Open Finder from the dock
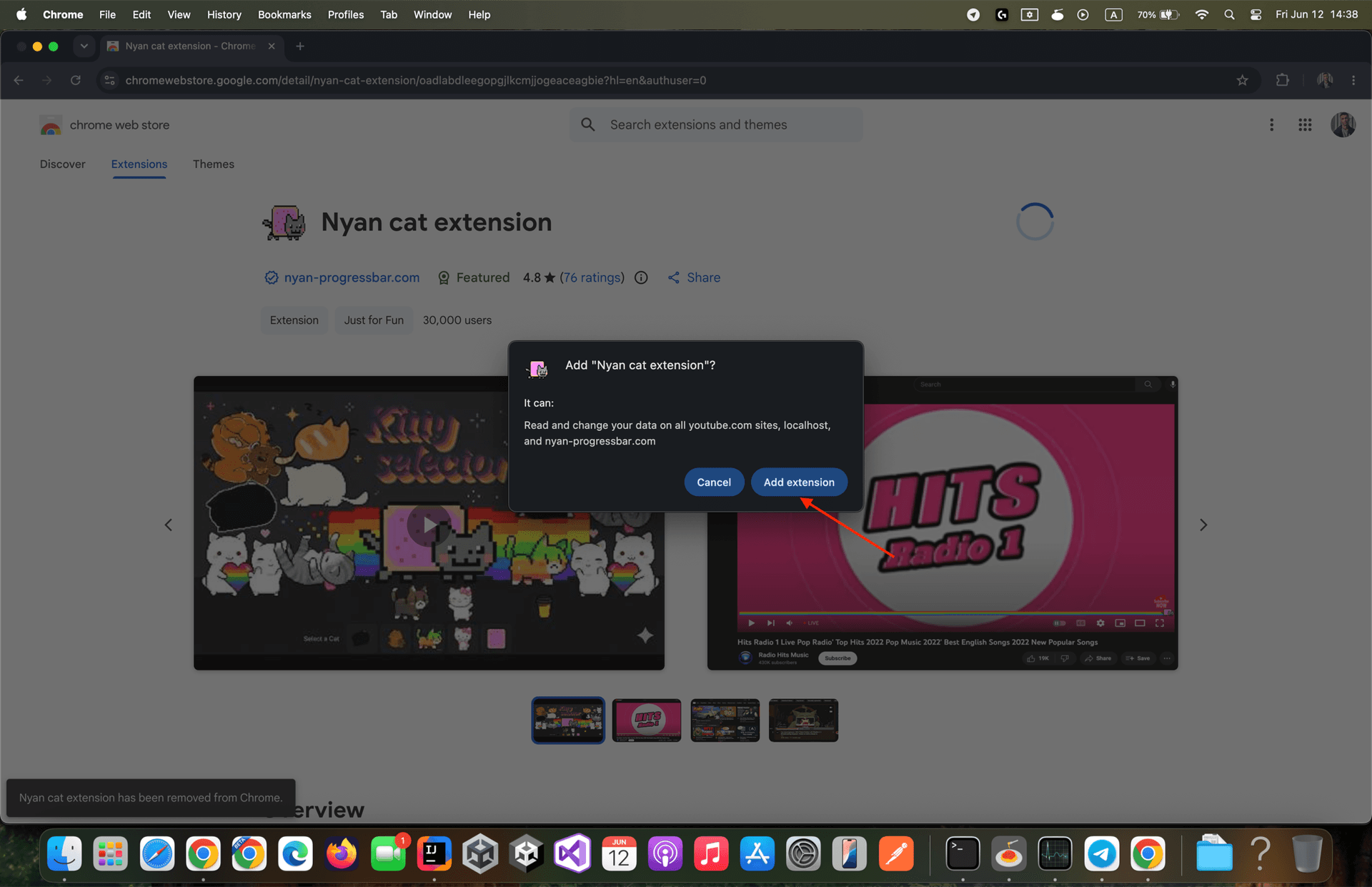The height and width of the screenshot is (887, 1372). coord(64,853)
